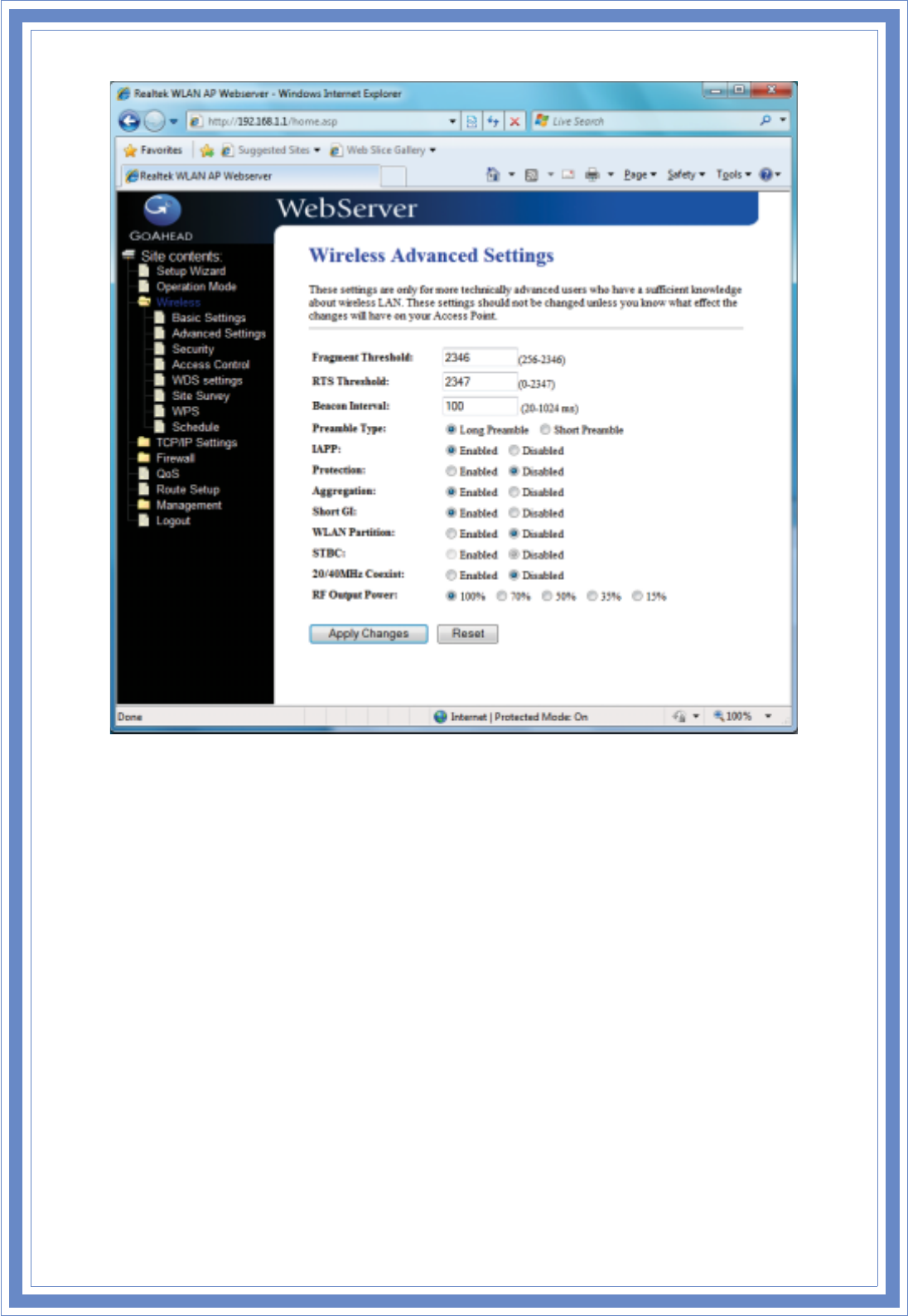Open Operation Mode page

click(x=196, y=287)
